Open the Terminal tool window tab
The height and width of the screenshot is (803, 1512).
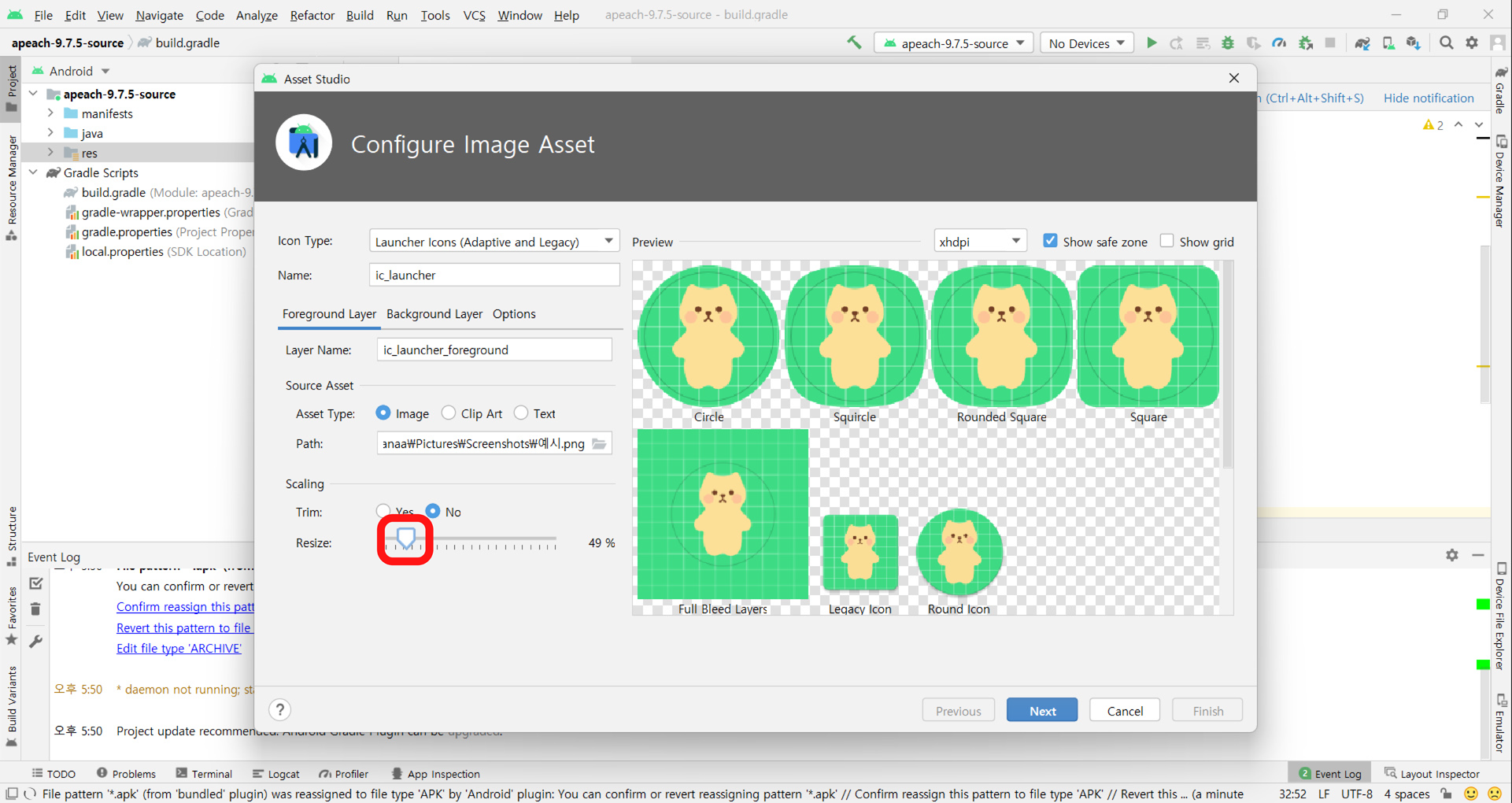click(204, 773)
